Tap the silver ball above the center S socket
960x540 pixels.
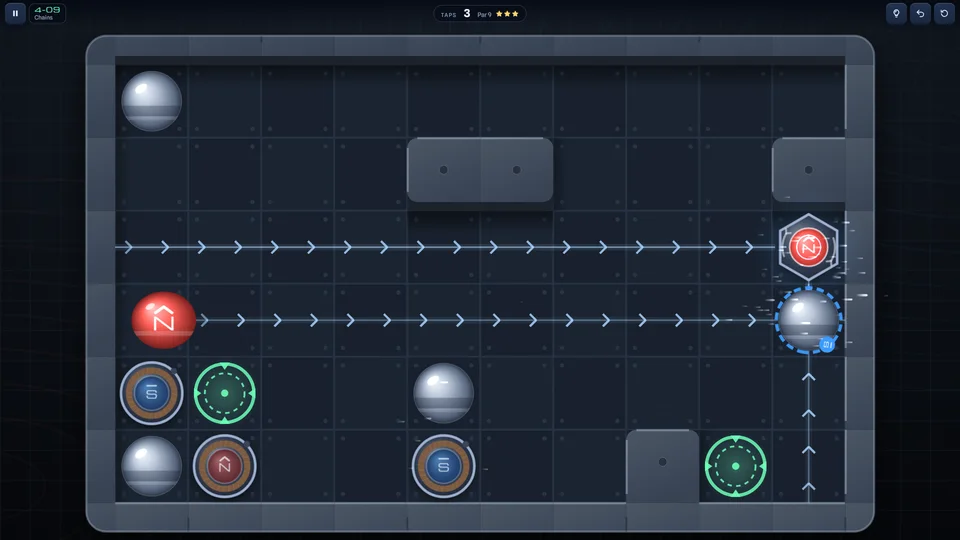pyautogui.click(x=443, y=393)
